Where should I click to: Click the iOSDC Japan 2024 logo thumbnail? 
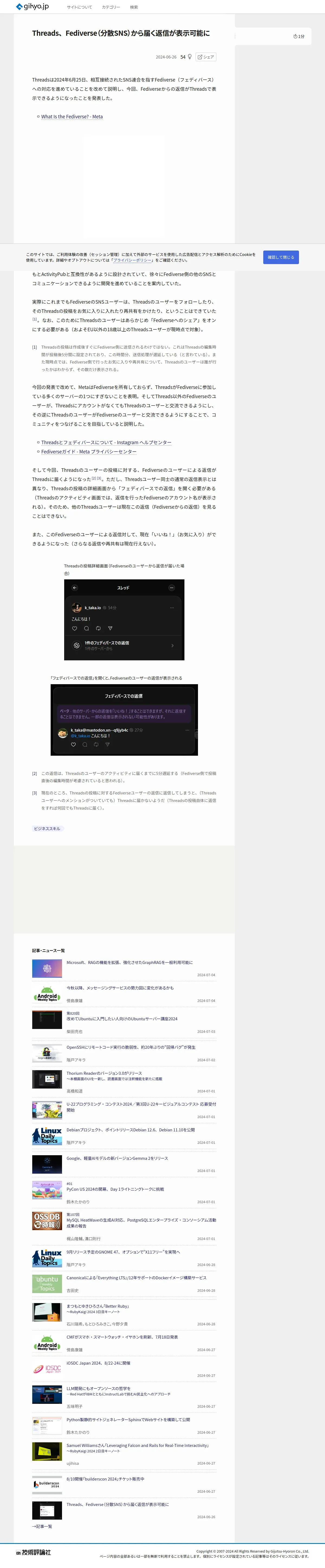(47, 1369)
